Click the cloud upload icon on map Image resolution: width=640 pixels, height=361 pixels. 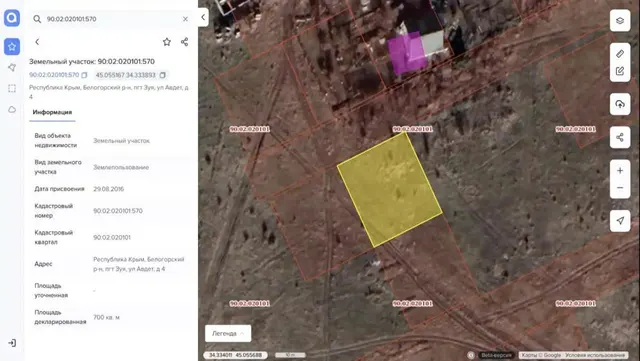620,104
